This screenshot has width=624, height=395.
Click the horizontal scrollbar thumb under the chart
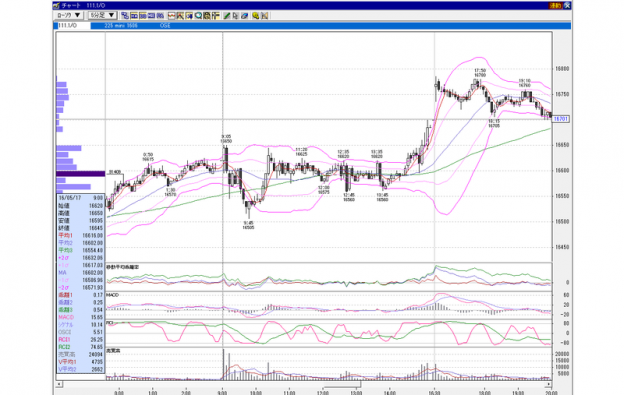(342, 384)
